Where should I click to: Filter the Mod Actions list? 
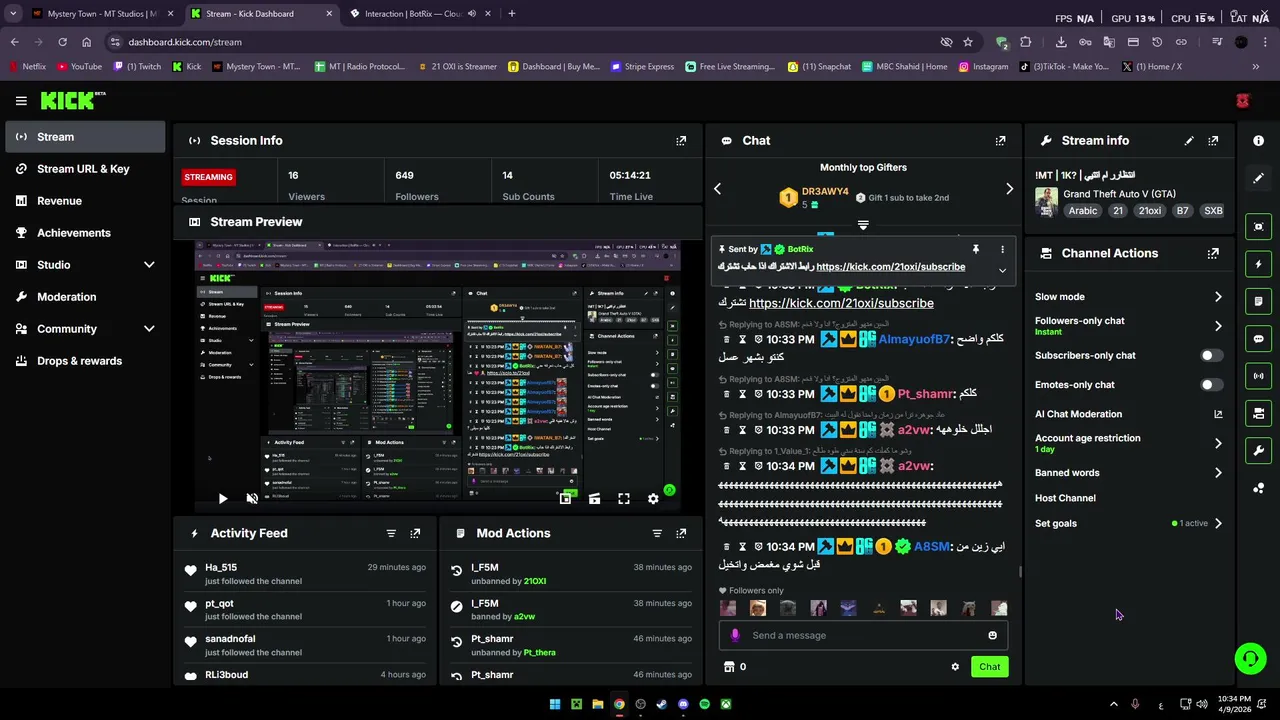[x=657, y=534]
